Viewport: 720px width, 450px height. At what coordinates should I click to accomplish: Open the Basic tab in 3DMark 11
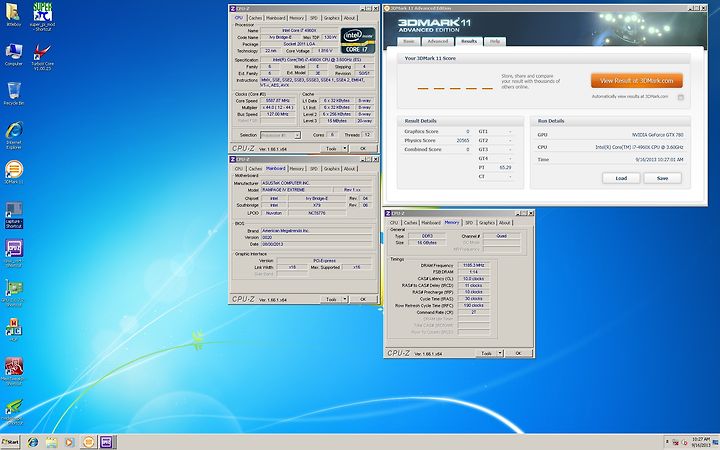click(x=409, y=41)
